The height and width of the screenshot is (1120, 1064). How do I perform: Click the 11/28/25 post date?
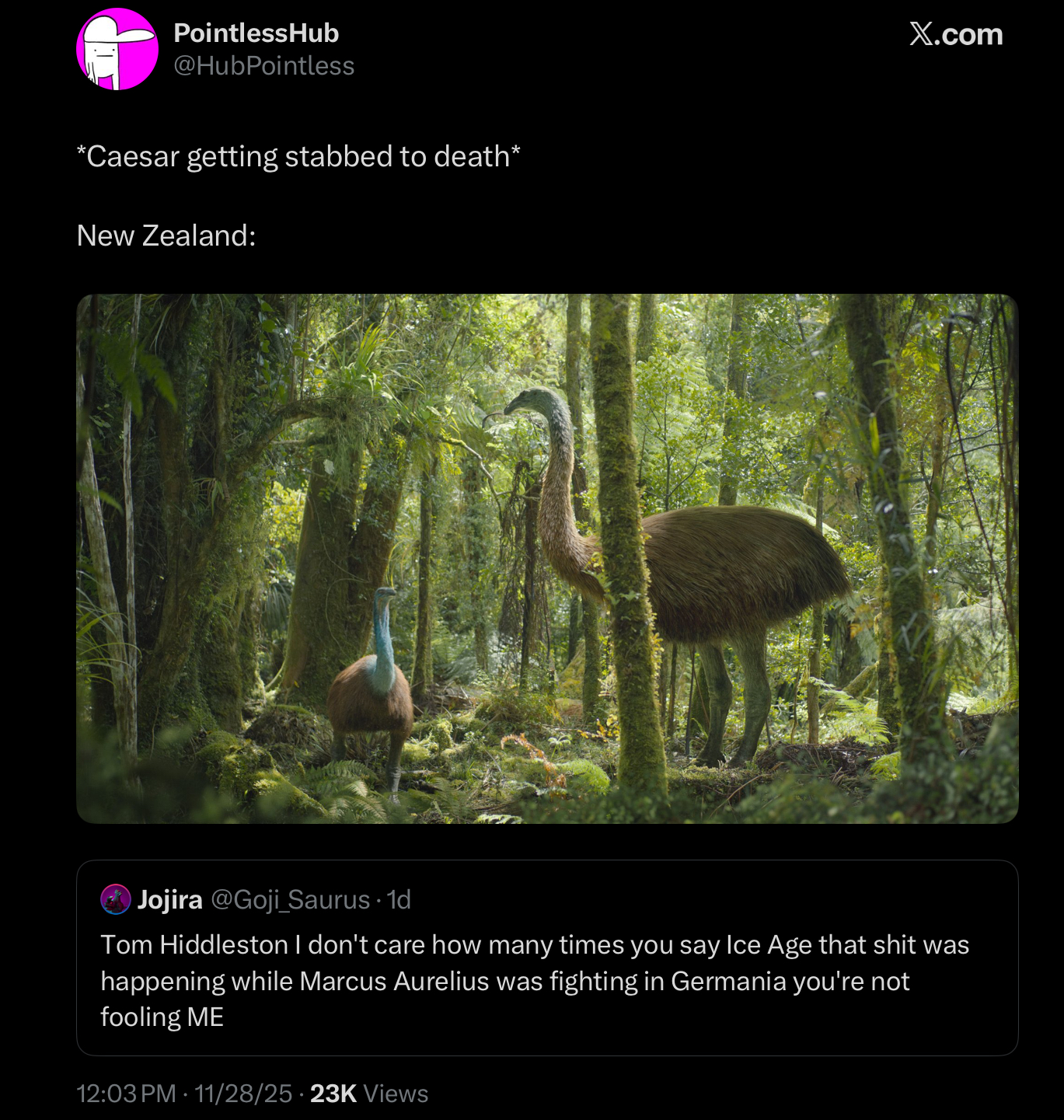tap(243, 1094)
